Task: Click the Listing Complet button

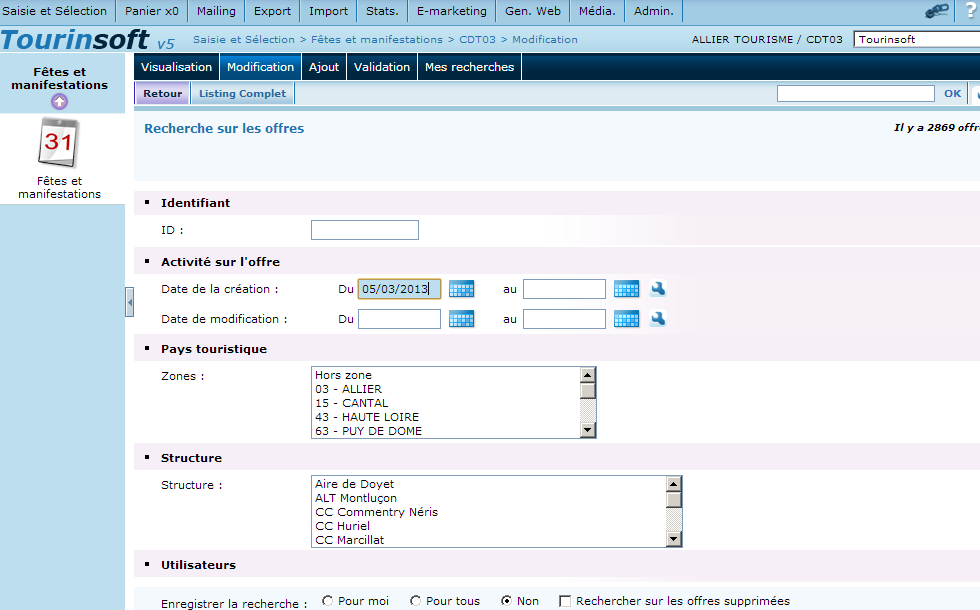Action: 242,94
